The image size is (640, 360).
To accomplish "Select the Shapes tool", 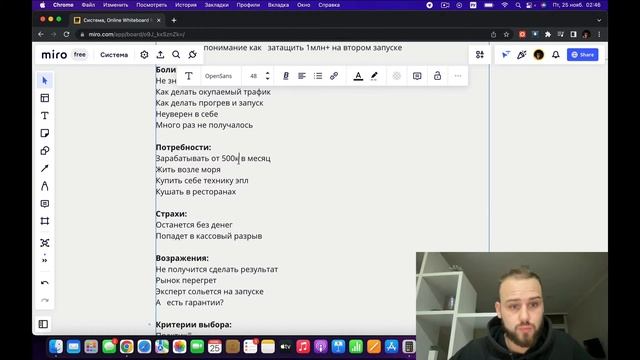I will tap(45, 151).
